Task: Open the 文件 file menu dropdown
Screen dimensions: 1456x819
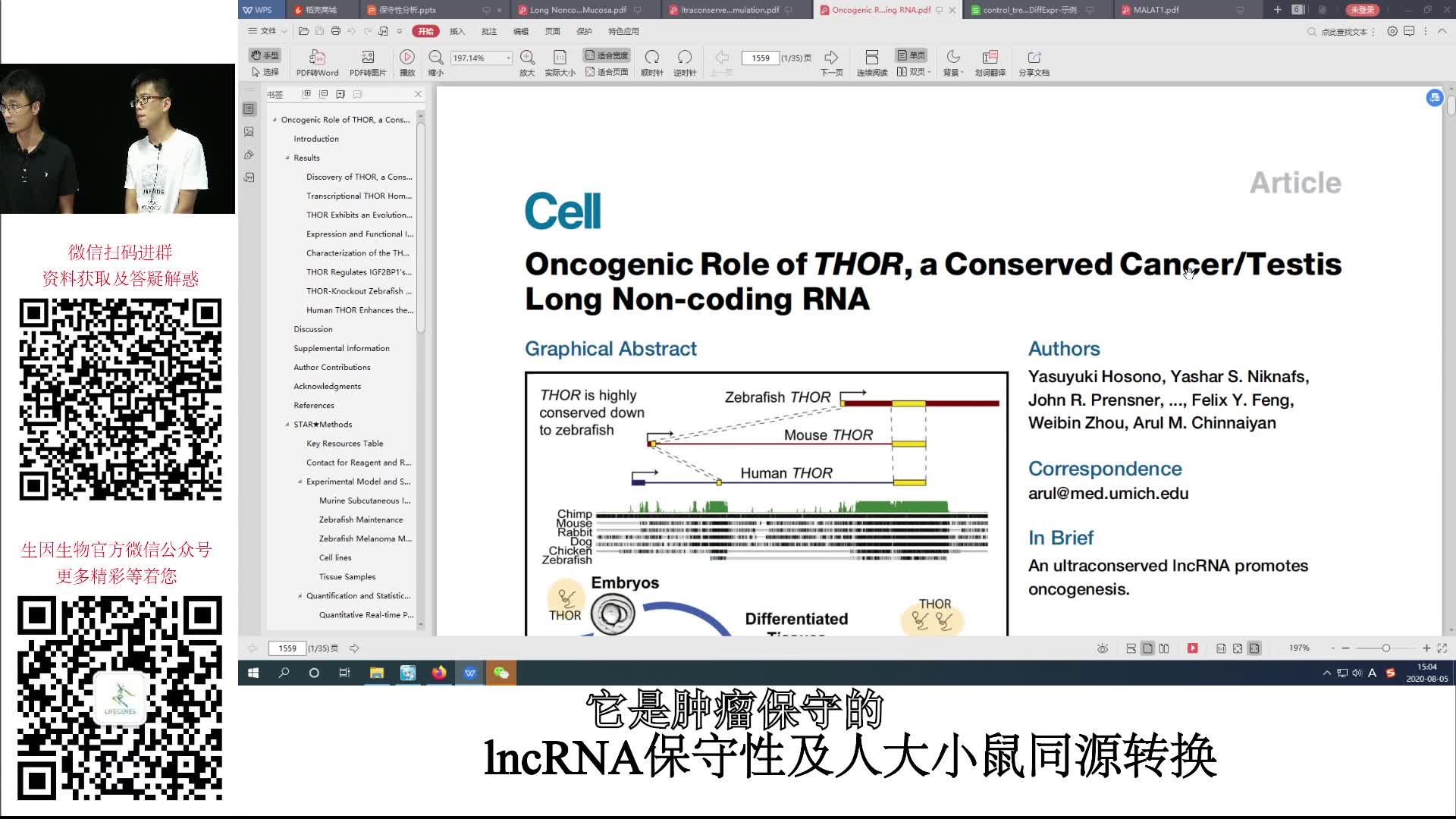Action: (x=268, y=31)
